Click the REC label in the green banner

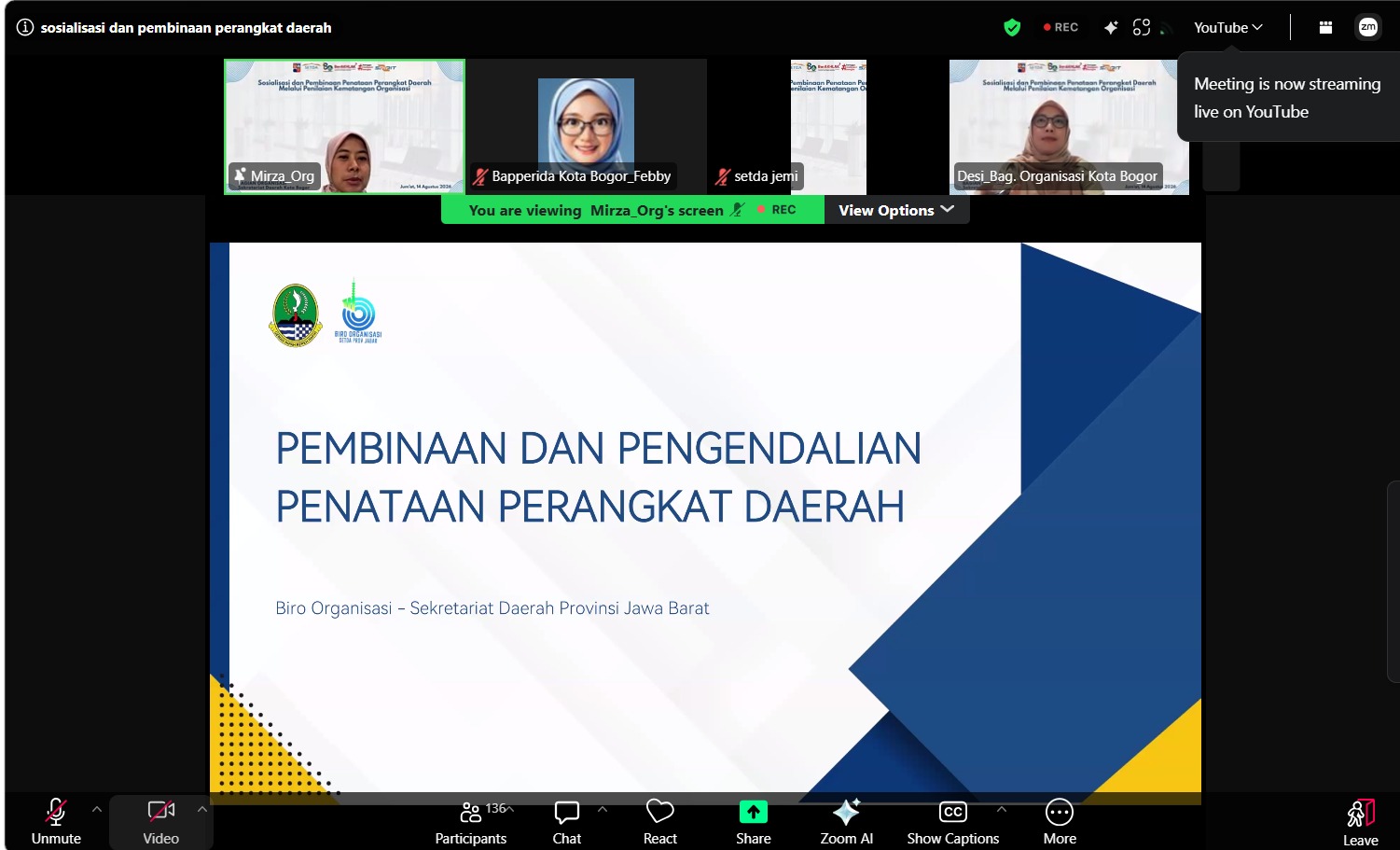click(777, 210)
